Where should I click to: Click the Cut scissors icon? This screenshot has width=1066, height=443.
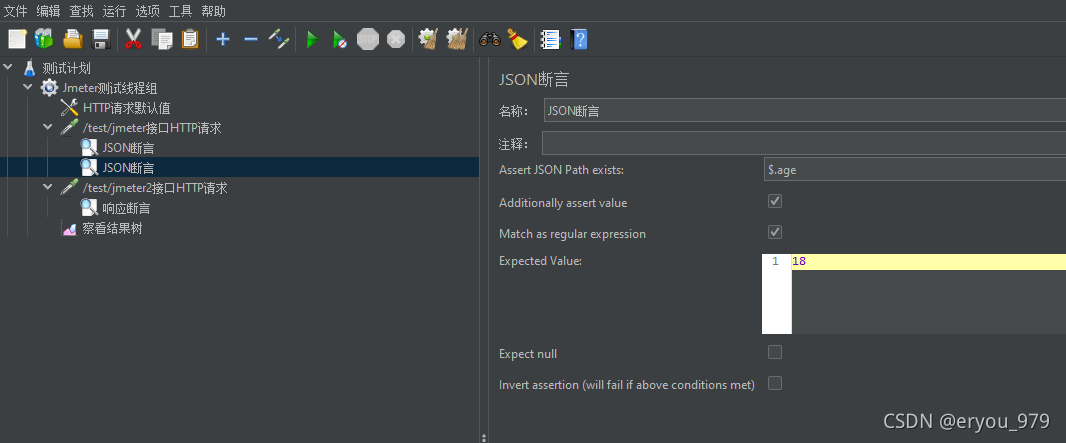[x=133, y=39]
